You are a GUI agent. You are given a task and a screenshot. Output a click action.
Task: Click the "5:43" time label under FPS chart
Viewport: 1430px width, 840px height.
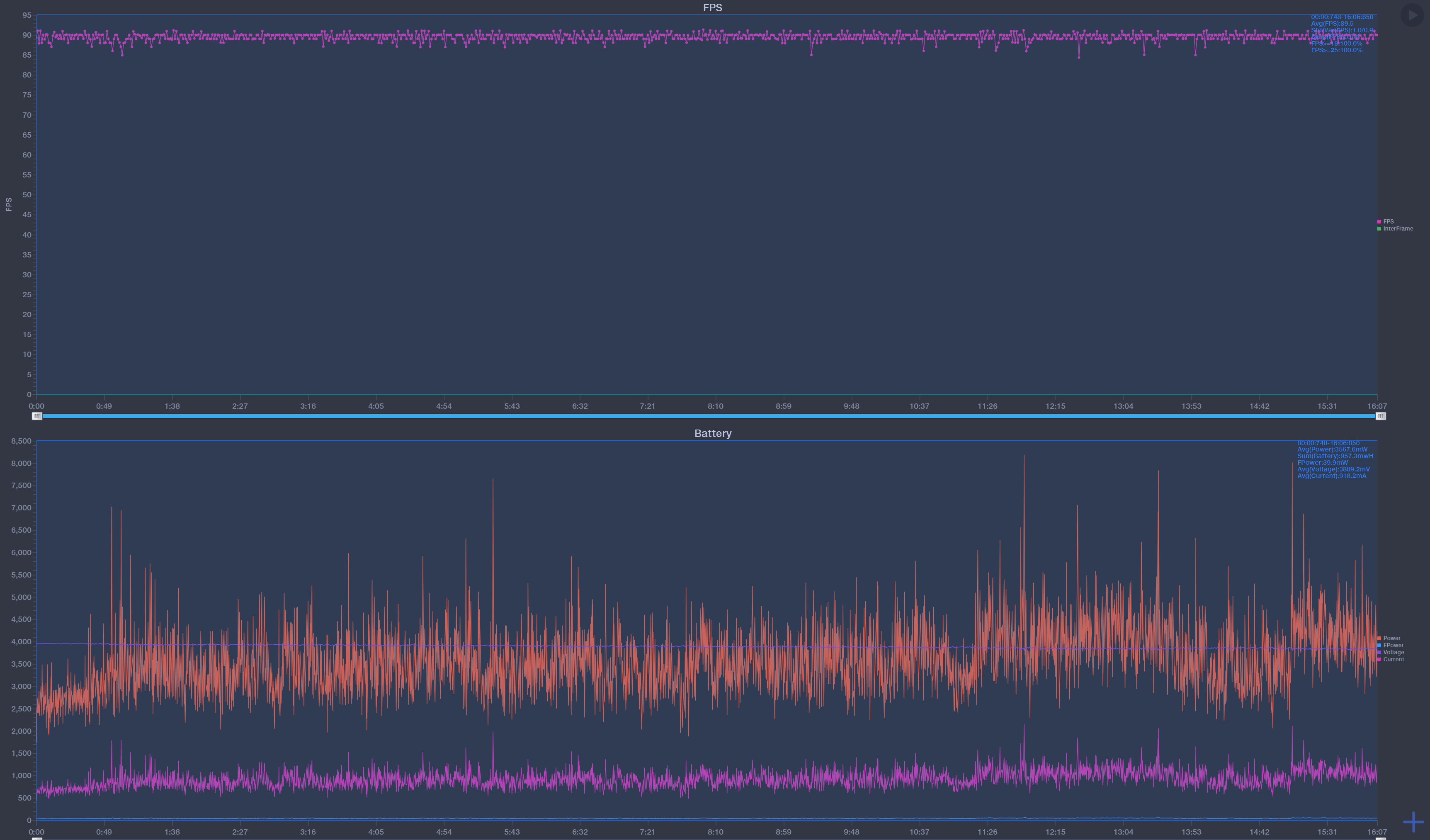click(x=511, y=406)
